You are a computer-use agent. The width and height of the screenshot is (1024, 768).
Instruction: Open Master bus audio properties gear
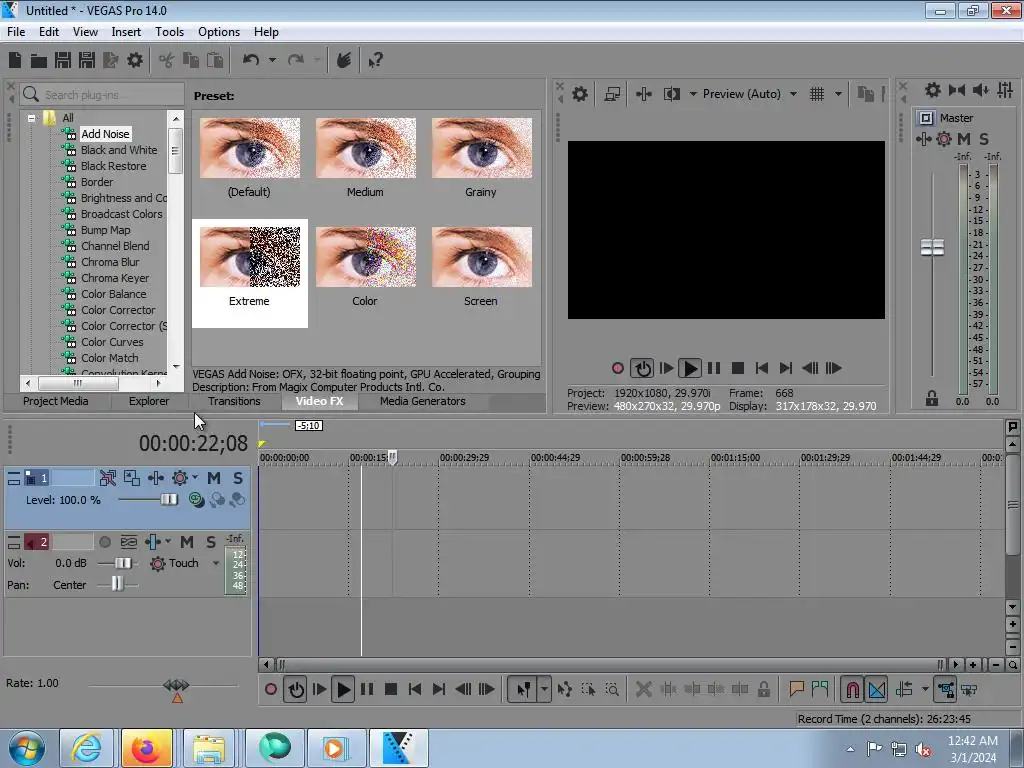(x=933, y=89)
